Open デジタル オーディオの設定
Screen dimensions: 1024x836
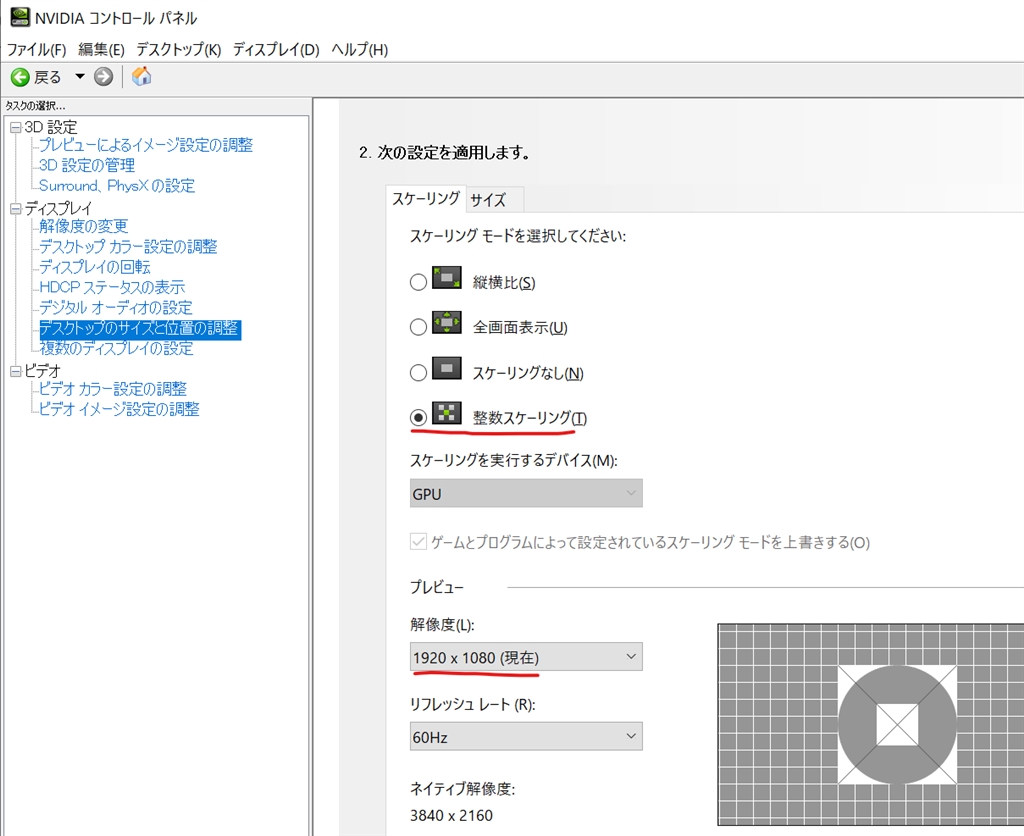click(116, 307)
